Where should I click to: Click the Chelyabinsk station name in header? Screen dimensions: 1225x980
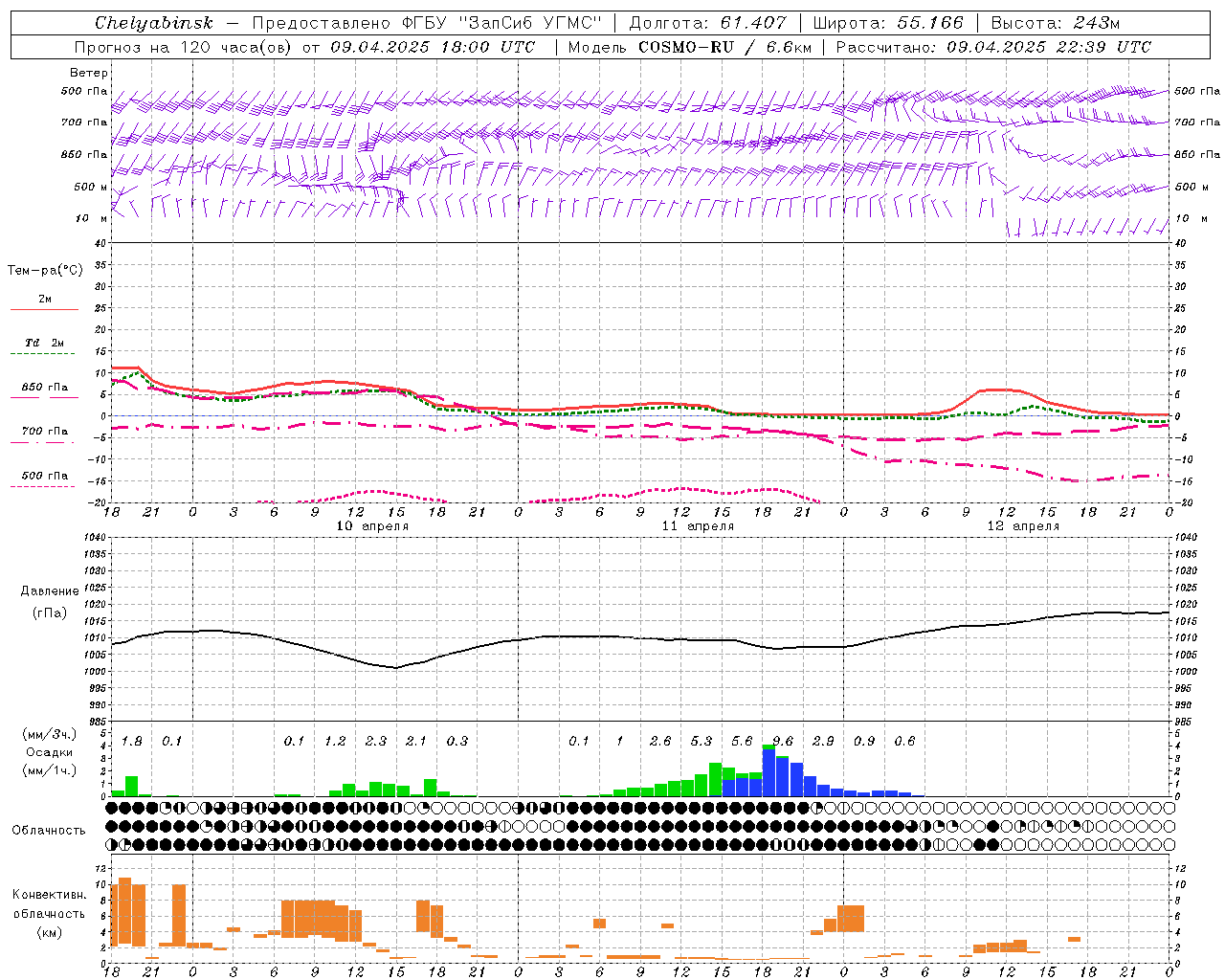click(153, 23)
